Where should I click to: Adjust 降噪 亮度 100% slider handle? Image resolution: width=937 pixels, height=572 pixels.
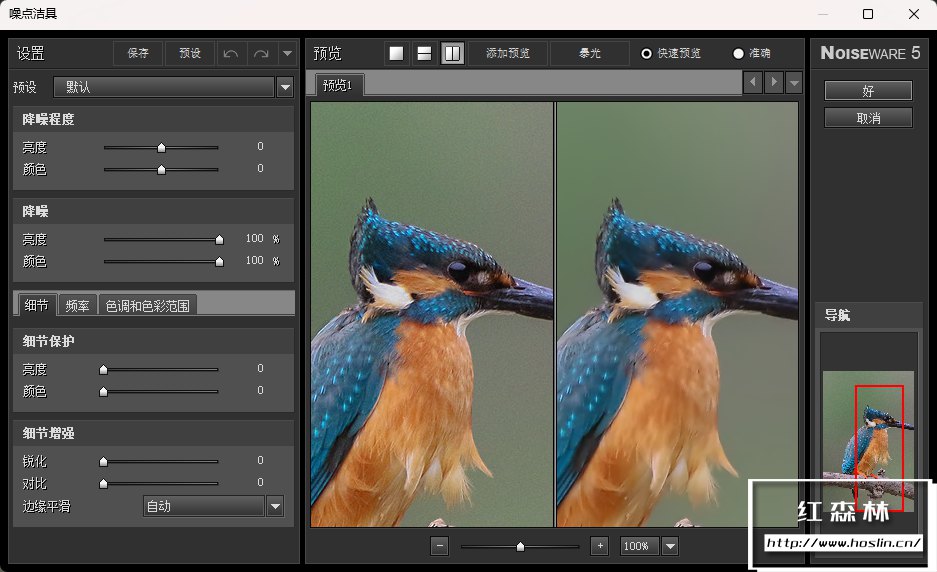(x=219, y=240)
